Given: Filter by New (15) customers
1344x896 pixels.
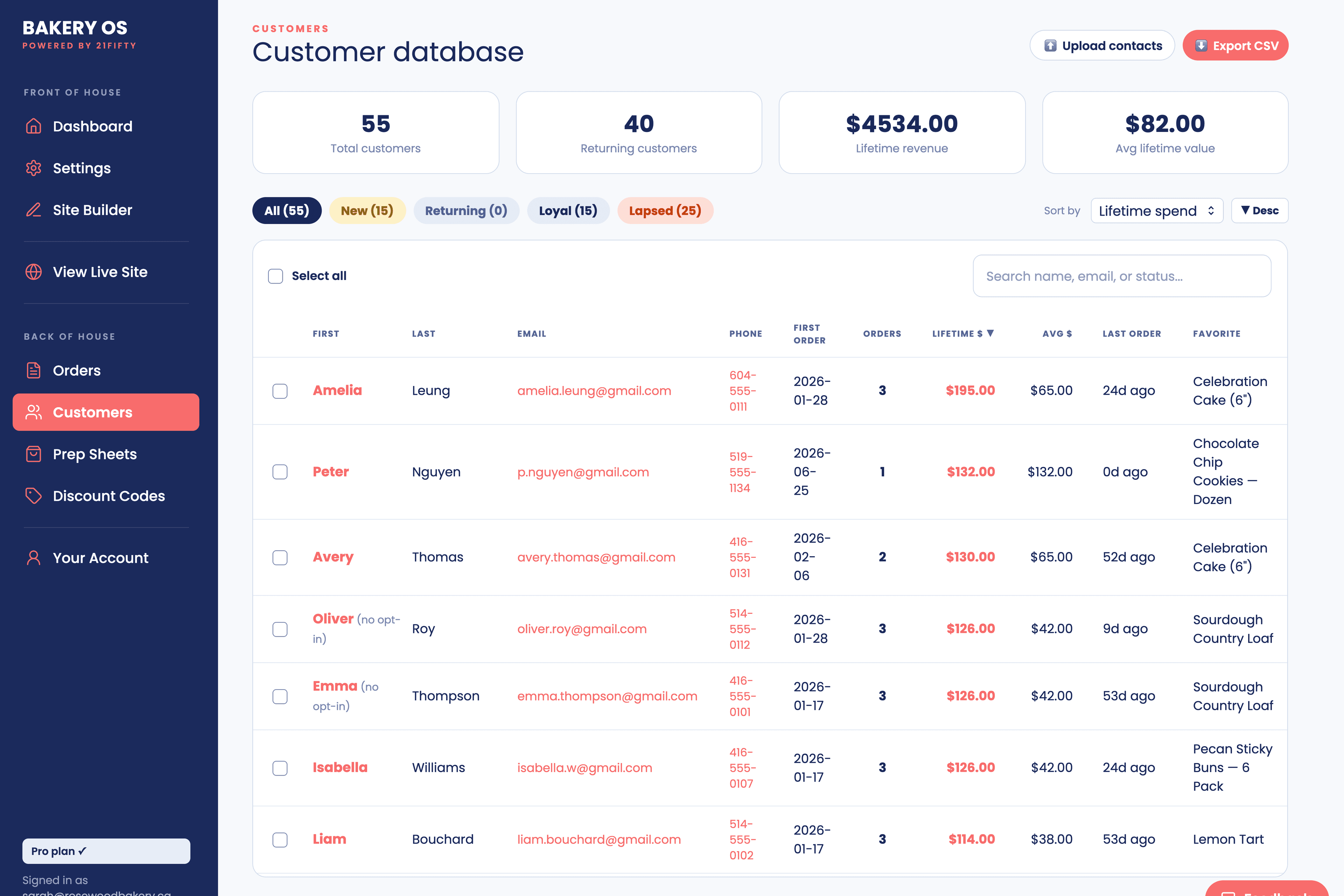Looking at the screenshot, I should point(367,211).
